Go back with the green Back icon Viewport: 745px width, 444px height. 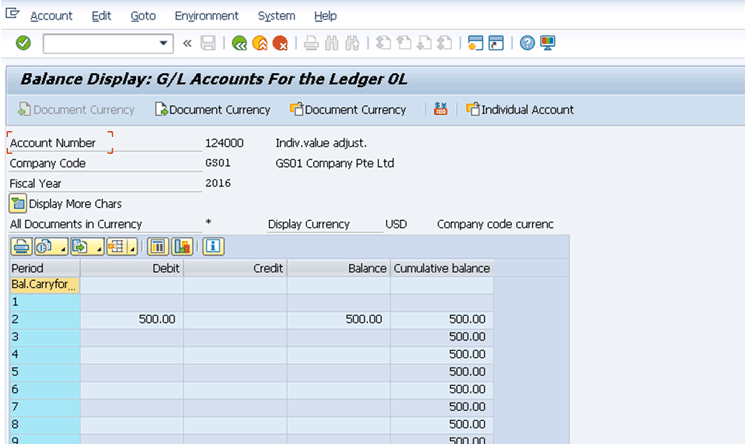(x=239, y=43)
